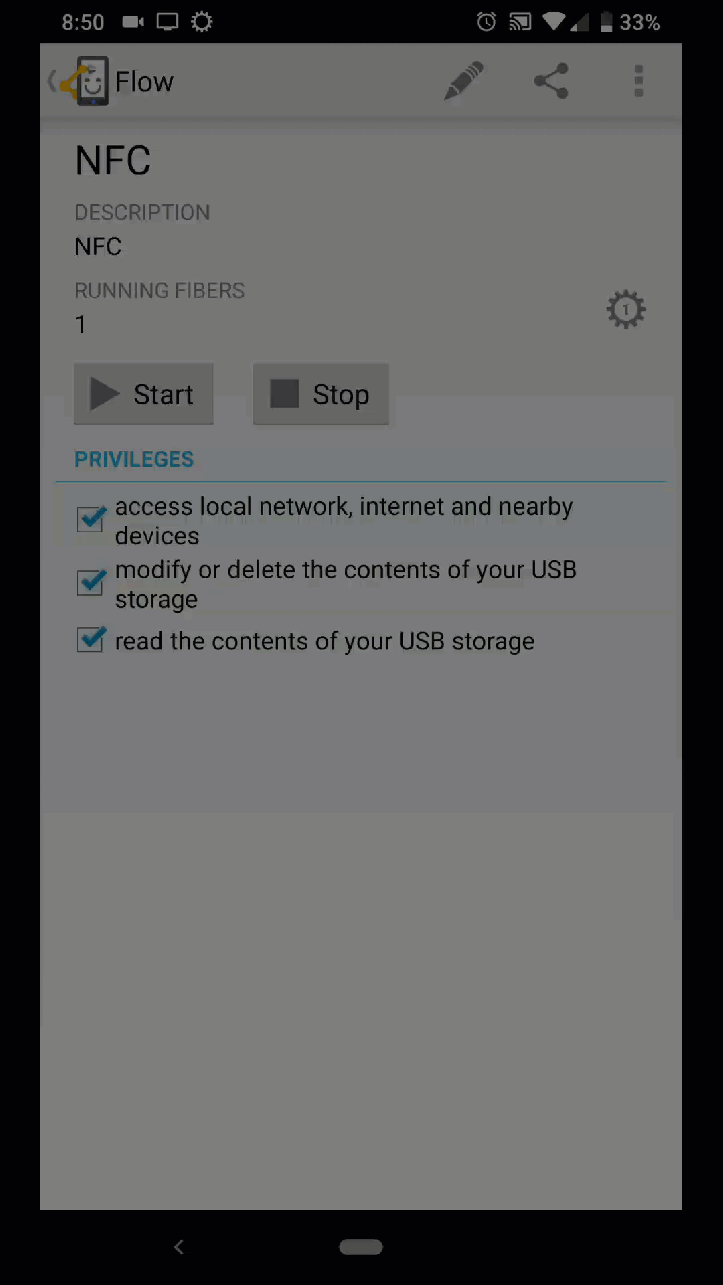Uncheck read USB storage contents privilege
The height and width of the screenshot is (1285, 723).
click(x=91, y=640)
